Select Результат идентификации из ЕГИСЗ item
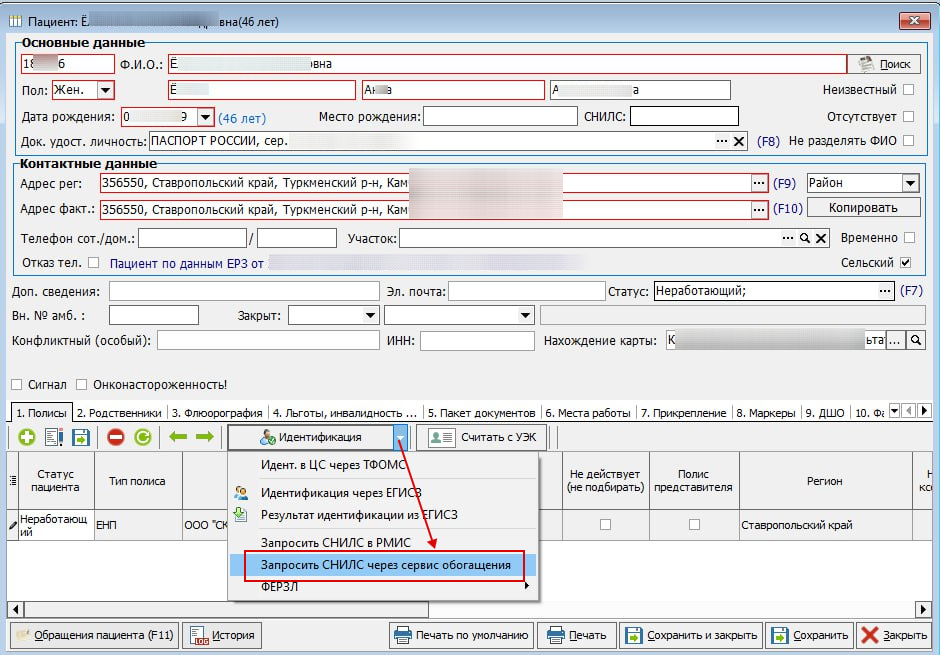The height and width of the screenshot is (655, 940). point(359,515)
